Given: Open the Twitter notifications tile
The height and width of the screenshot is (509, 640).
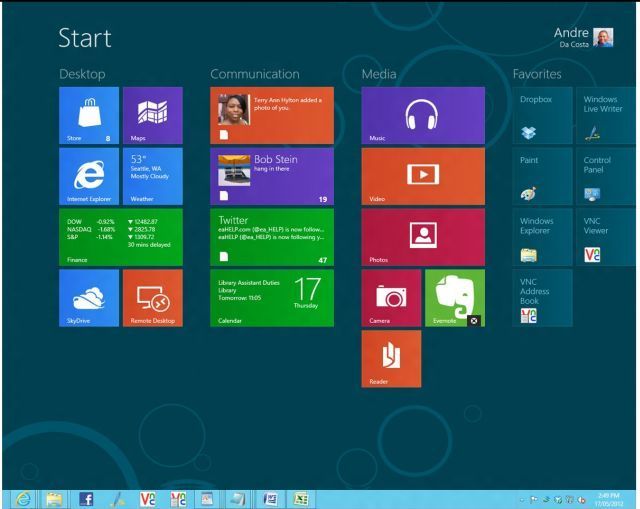Looking at the screenshot, I should [271, 237].
